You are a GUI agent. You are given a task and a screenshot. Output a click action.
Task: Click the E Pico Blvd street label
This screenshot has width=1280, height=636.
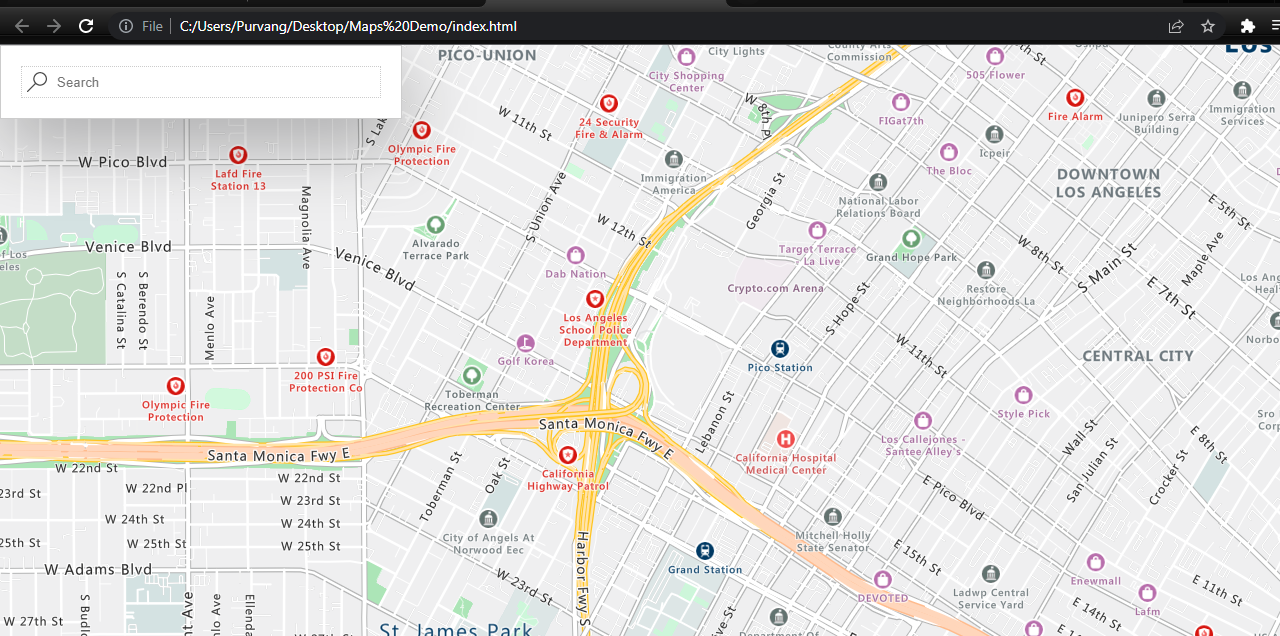point(953,497)
